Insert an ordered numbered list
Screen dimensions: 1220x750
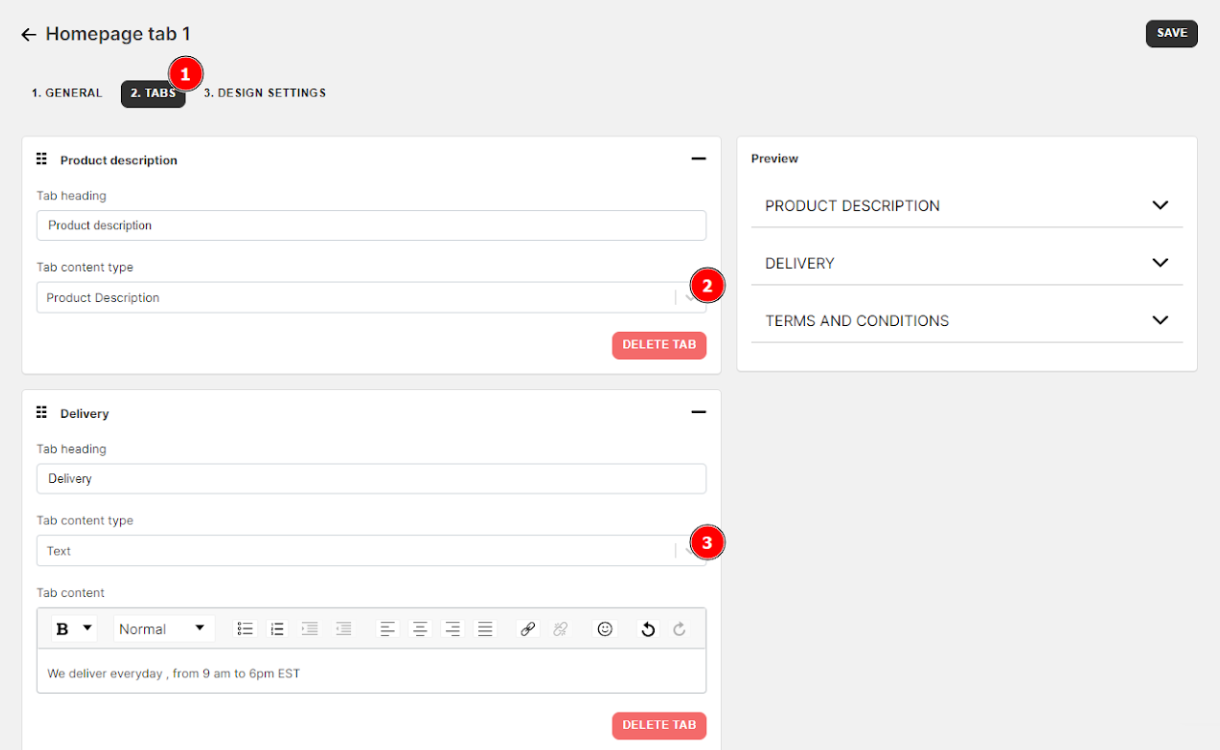(278, 629)
